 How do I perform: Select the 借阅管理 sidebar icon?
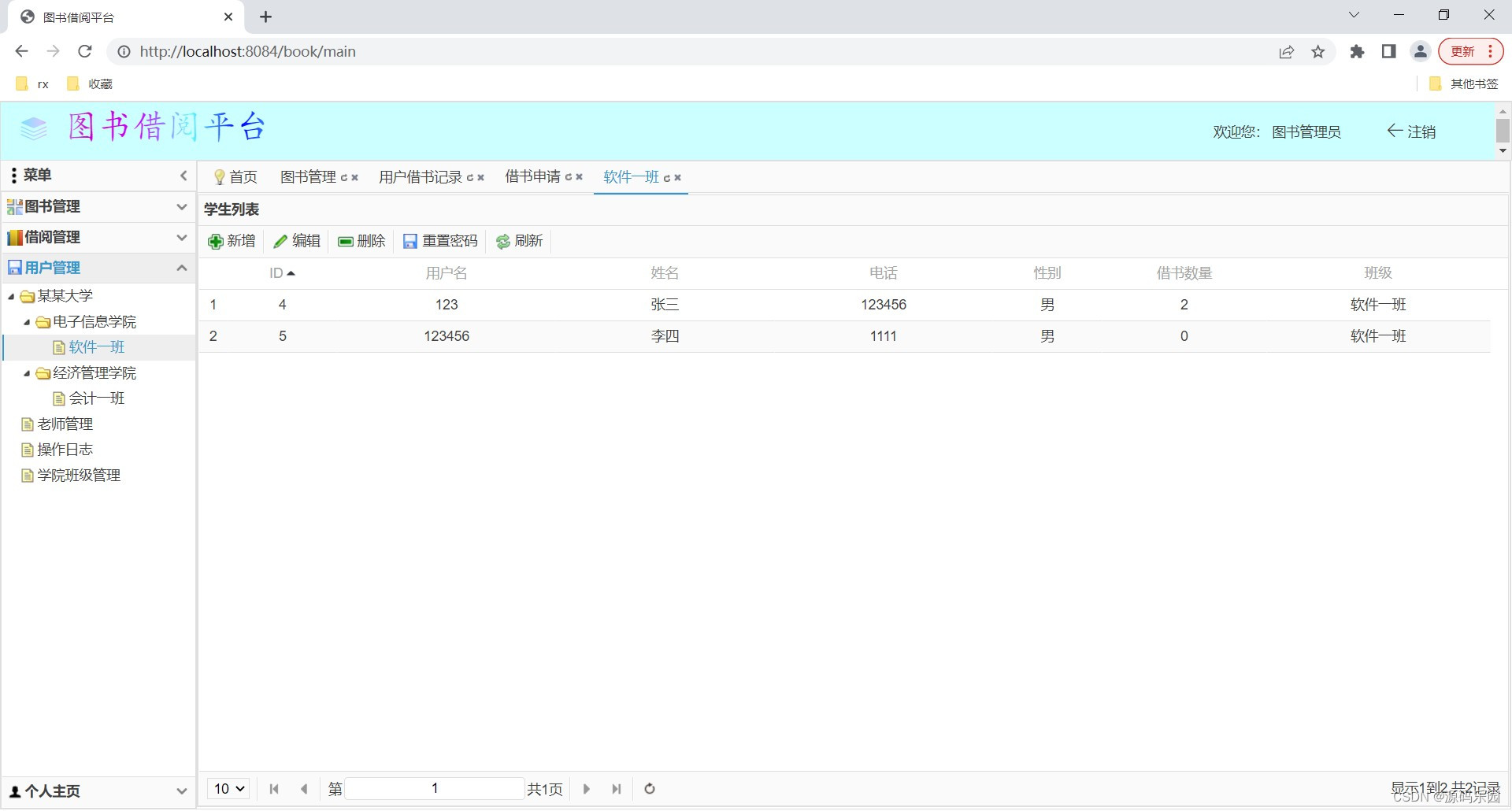pos(15,237)
